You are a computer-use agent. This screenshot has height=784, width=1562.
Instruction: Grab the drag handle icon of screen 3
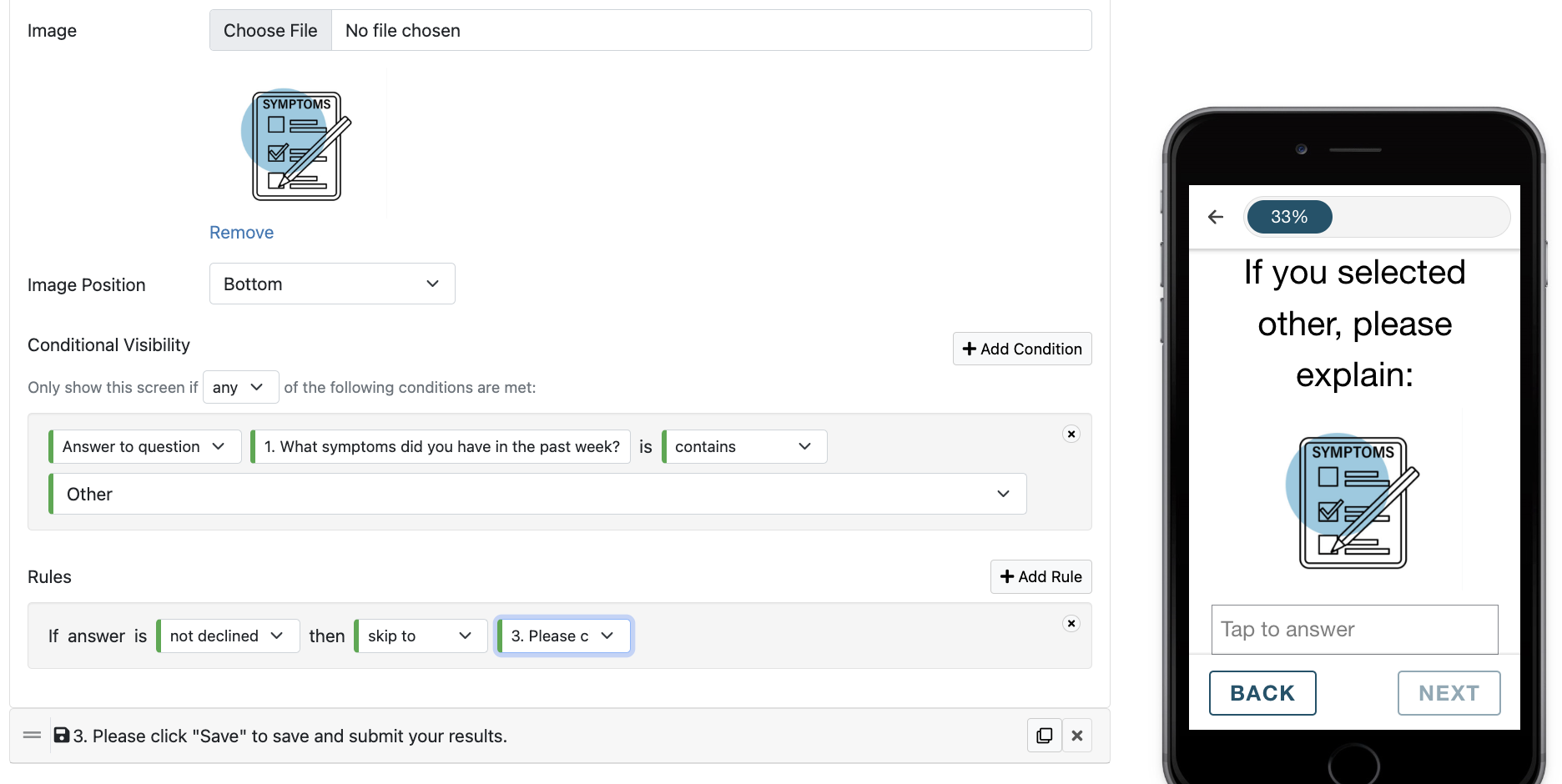click(33, 736)
